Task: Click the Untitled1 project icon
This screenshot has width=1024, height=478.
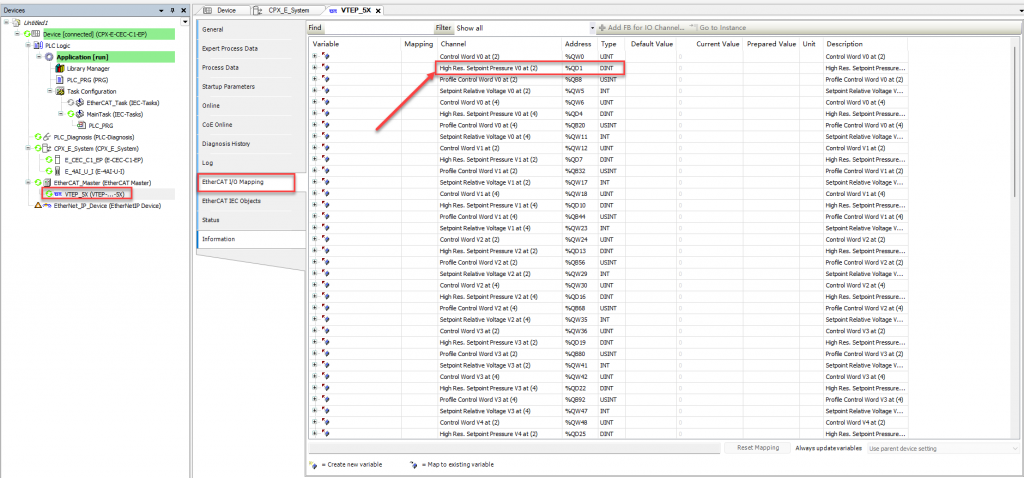Action: 17,22
